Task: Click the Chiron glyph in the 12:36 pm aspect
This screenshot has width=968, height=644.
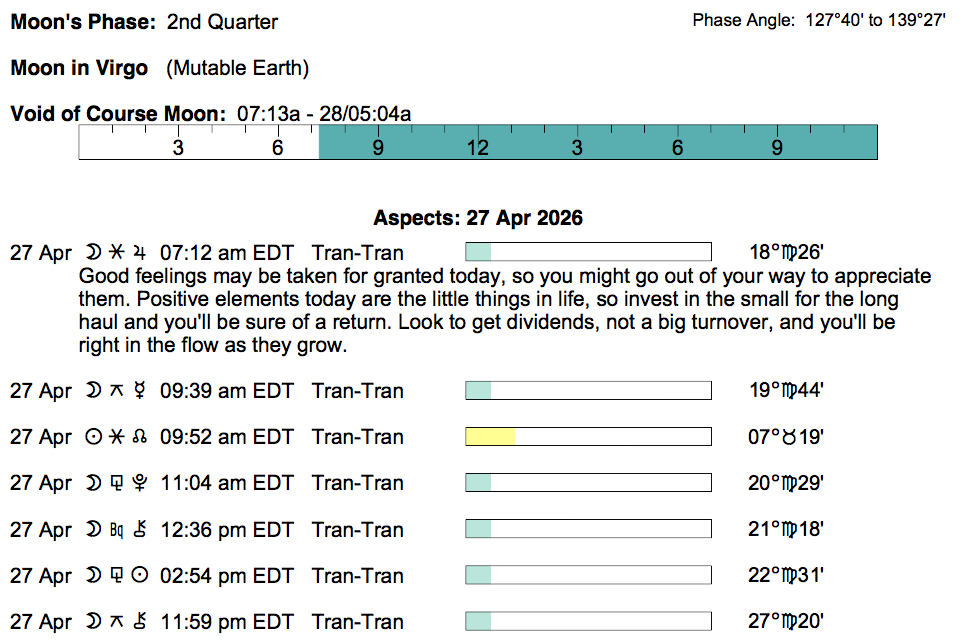Action: point(139,529)
